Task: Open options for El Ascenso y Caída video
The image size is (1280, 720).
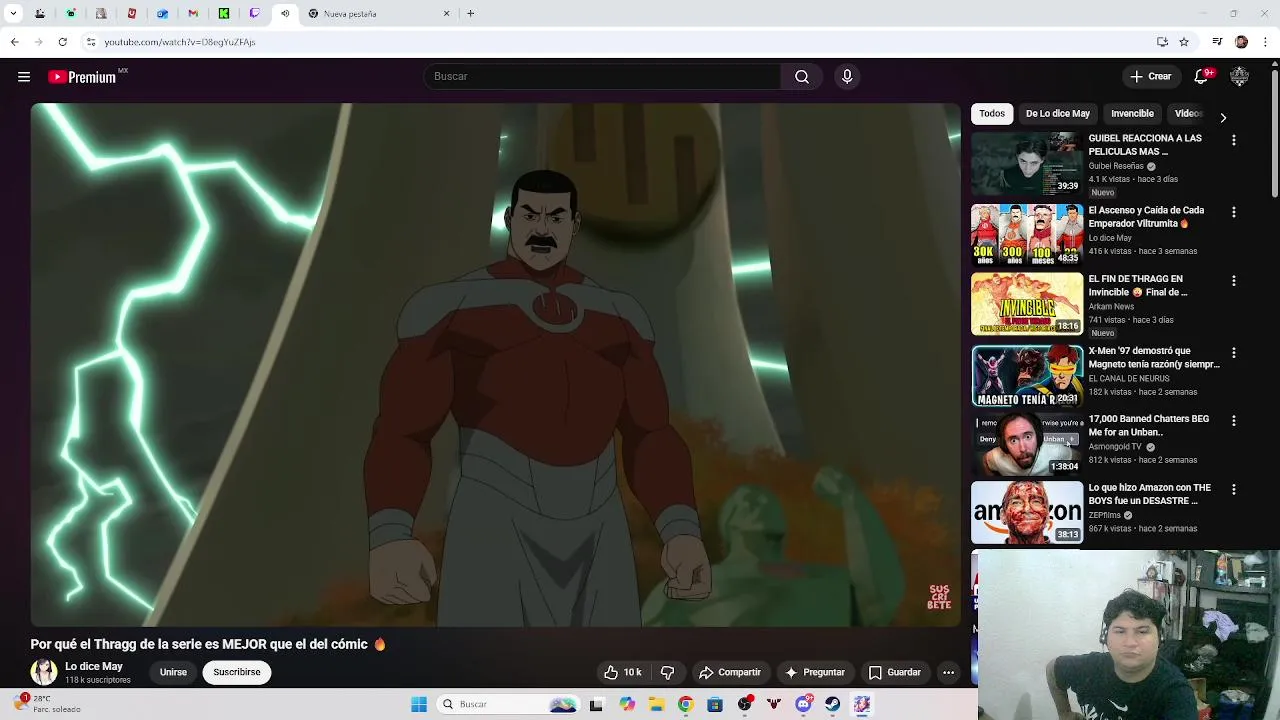Action: pos(1234,213)
